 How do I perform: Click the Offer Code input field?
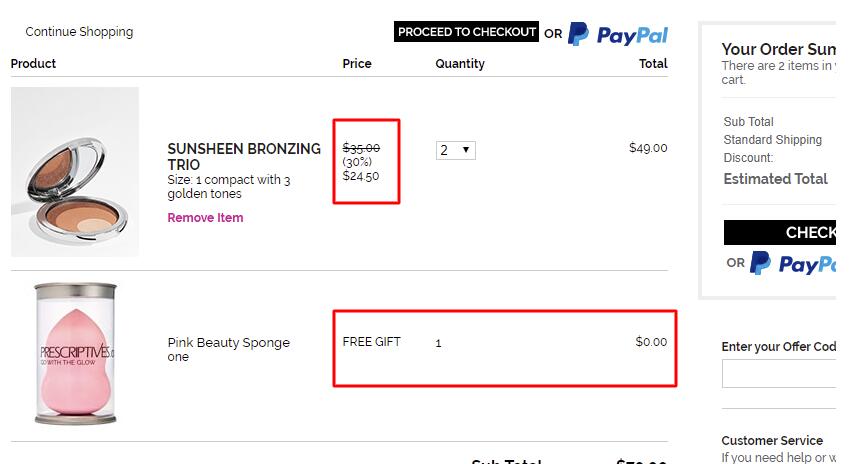(779, 374)
